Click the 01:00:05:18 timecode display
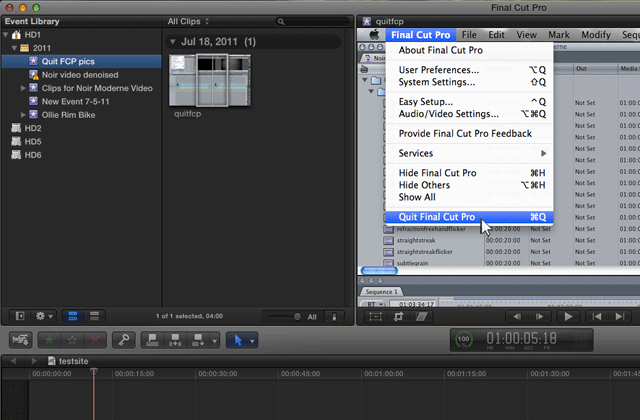Image resolution: width=640 pixels, height=420 pixels. tap(521, 338)
